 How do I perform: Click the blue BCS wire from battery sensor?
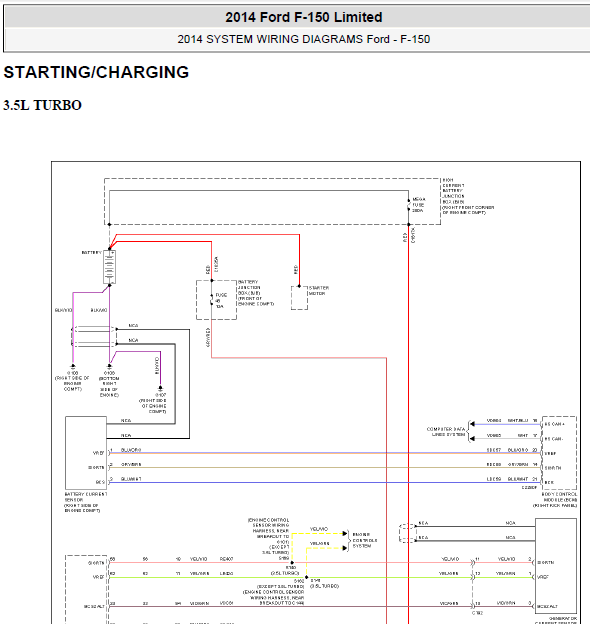324,483
